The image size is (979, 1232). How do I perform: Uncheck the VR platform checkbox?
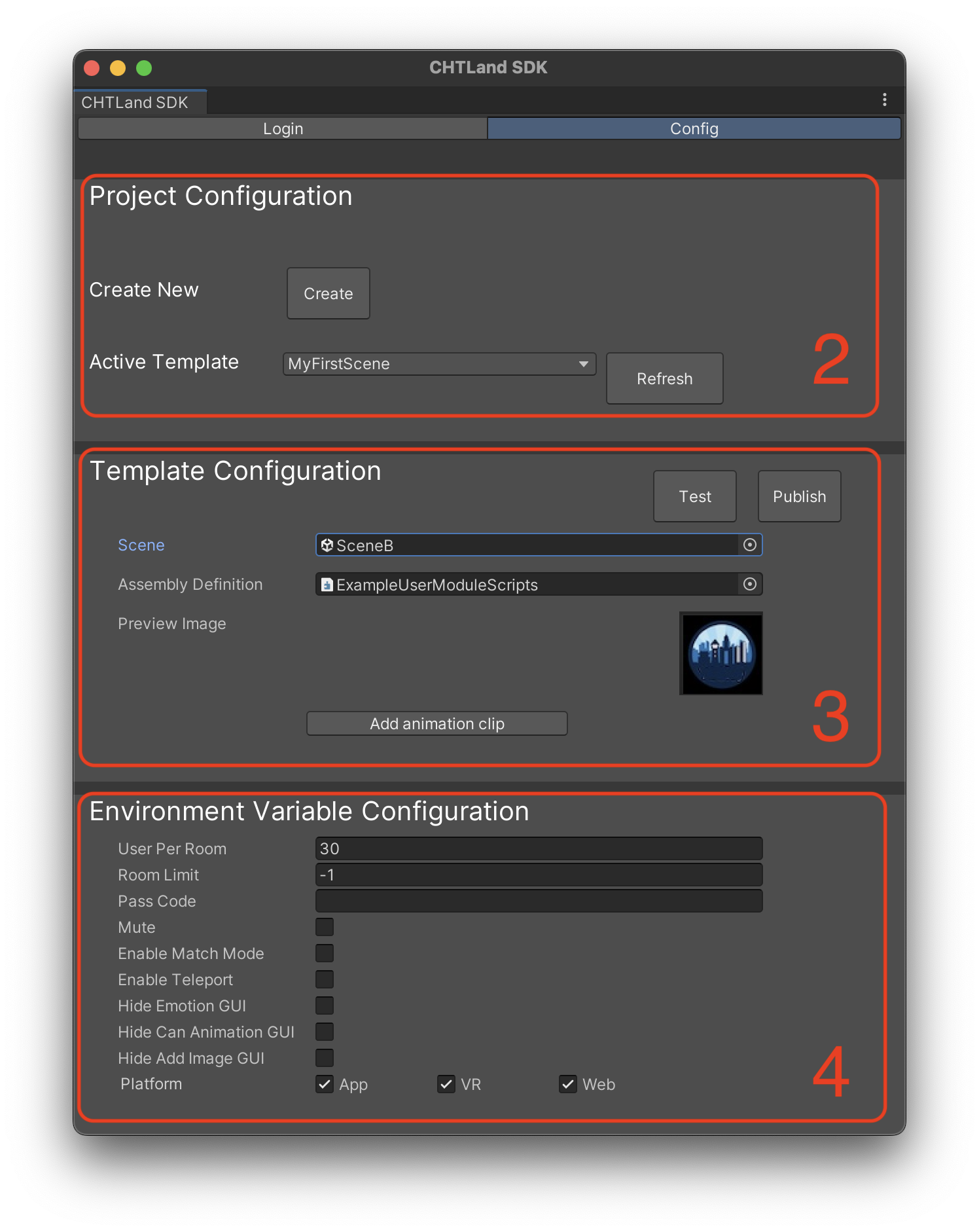(446, 1084)
